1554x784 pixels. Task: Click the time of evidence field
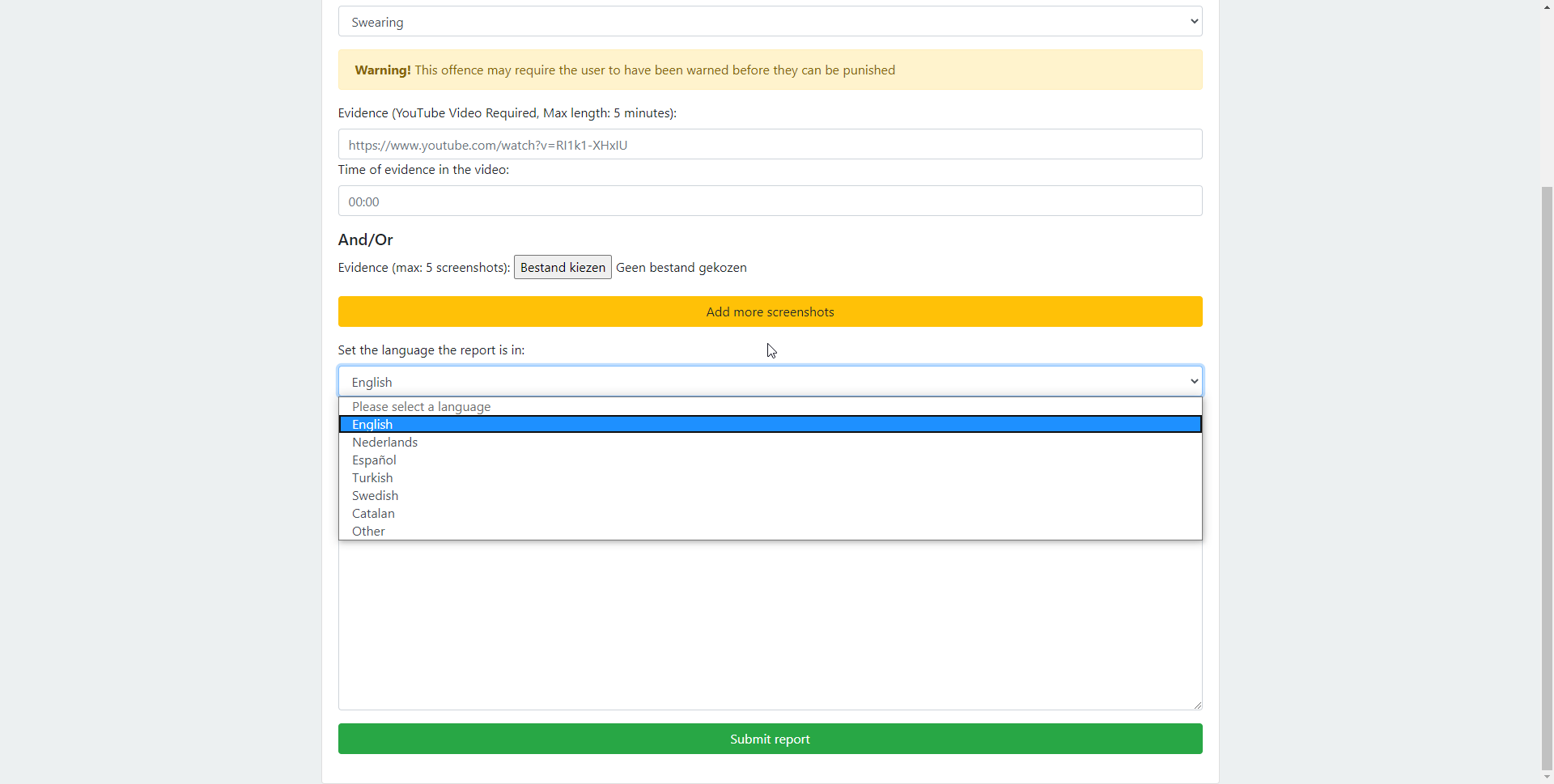[770, 201]
